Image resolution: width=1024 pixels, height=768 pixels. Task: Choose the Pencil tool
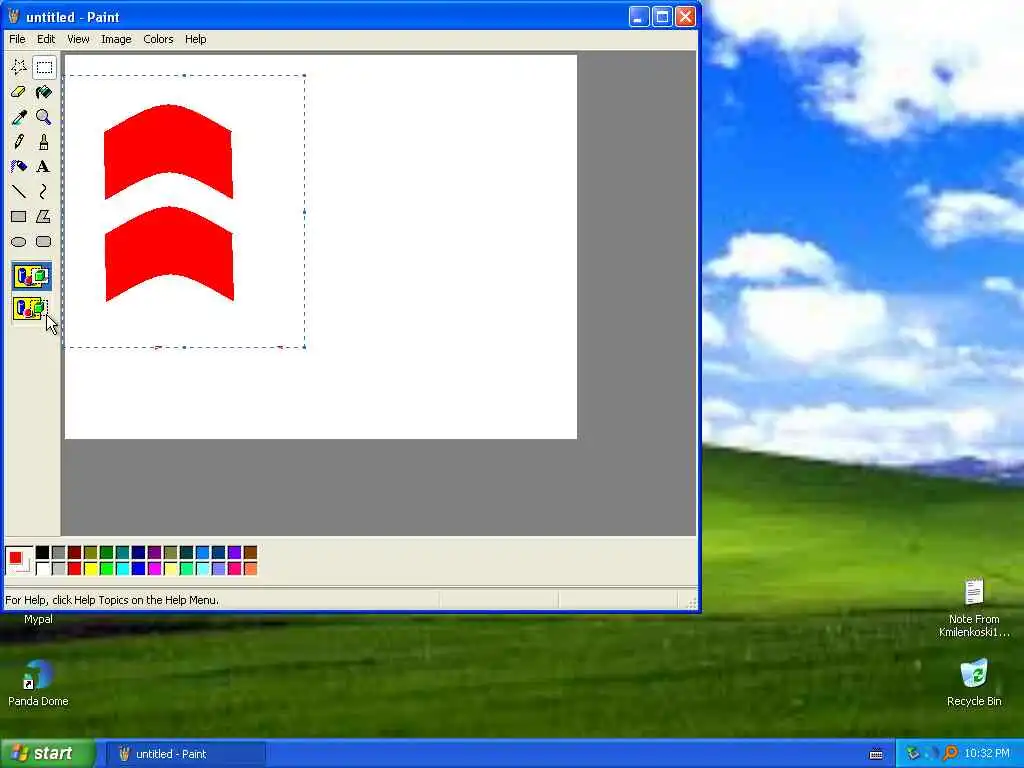click(x=19, y=142)
